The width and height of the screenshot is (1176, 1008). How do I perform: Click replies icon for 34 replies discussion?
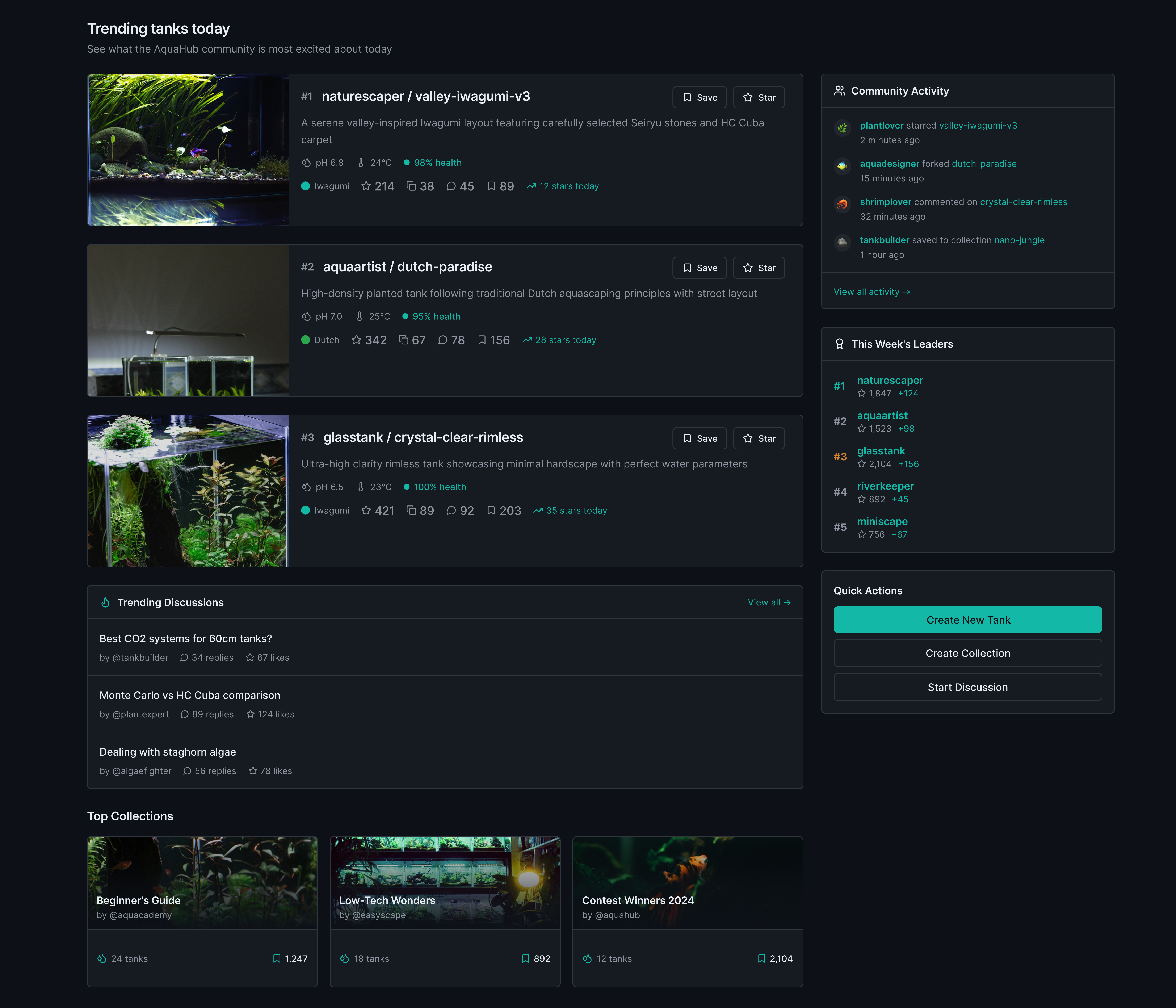pos(184,657)
